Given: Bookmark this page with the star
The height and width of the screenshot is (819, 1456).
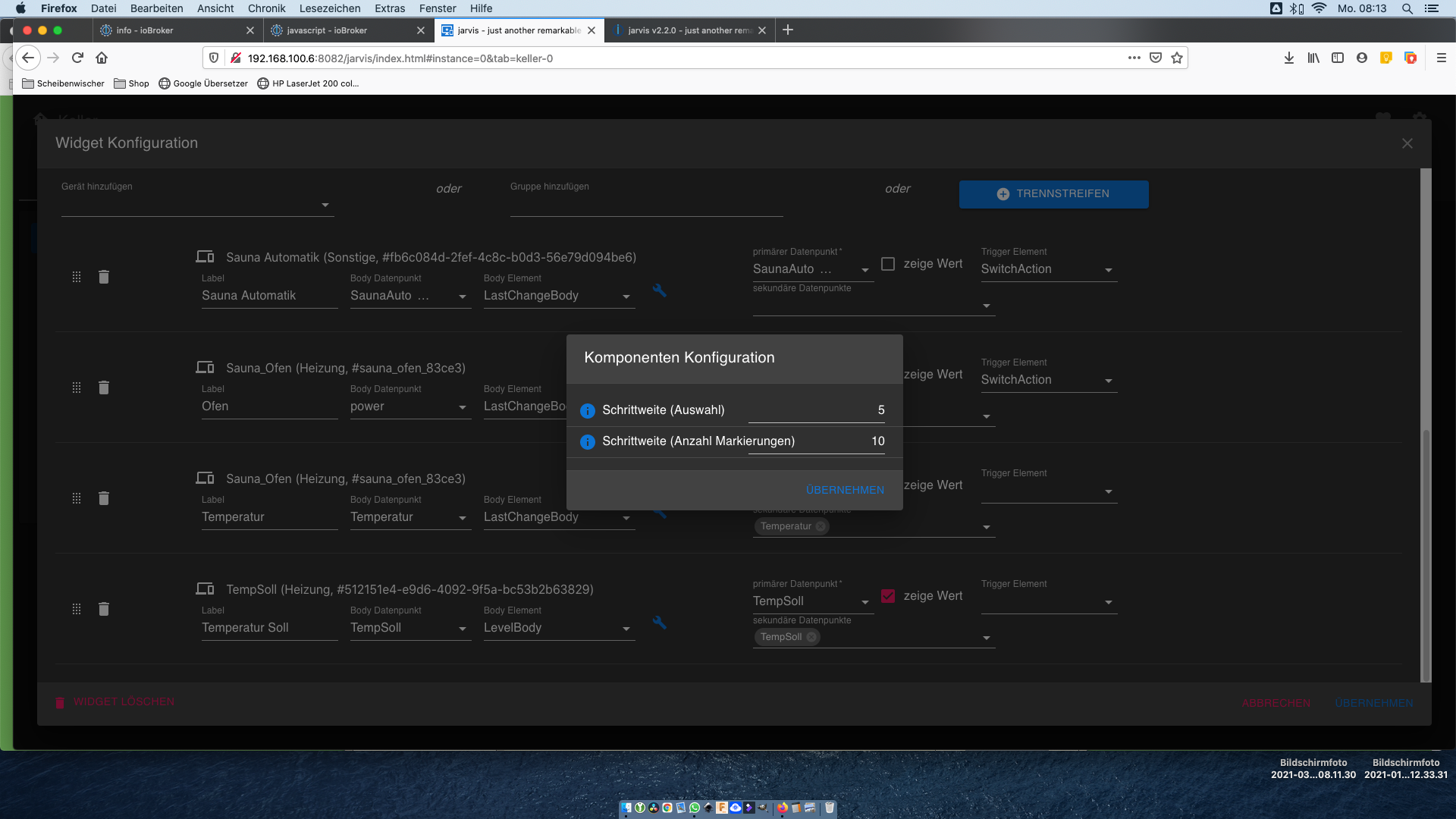Looking at the screenshot, I should 1177,58.
